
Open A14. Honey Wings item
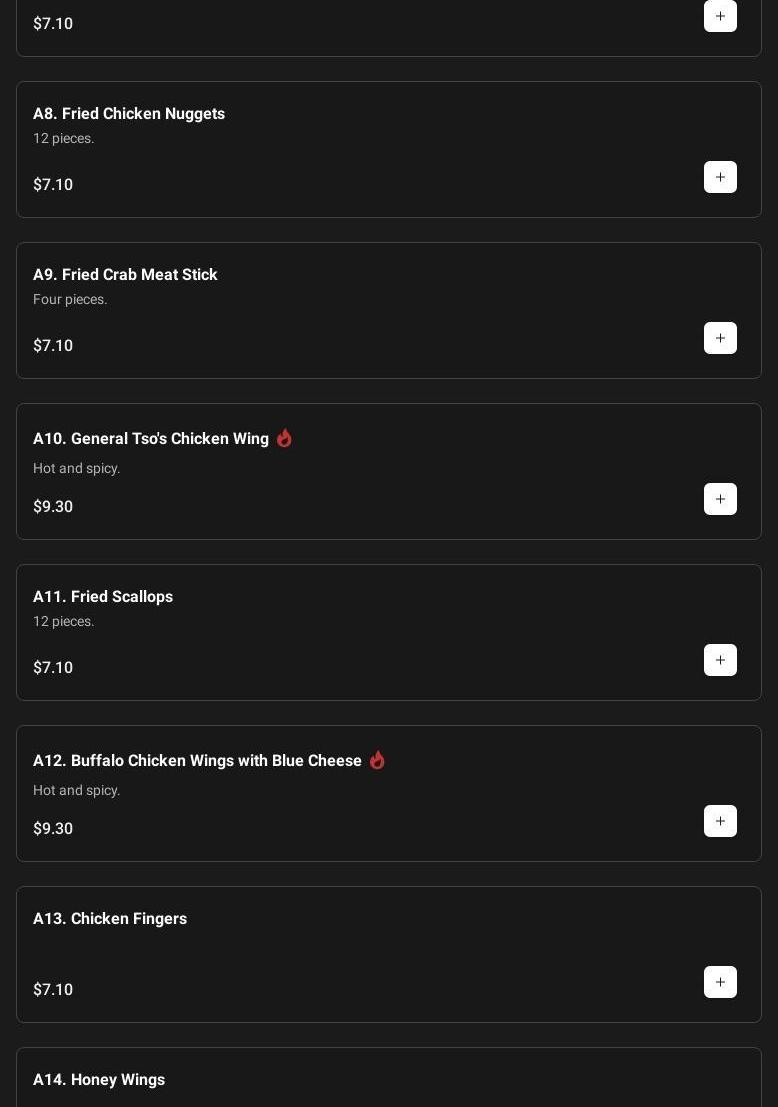click(x=99, y=1080)
